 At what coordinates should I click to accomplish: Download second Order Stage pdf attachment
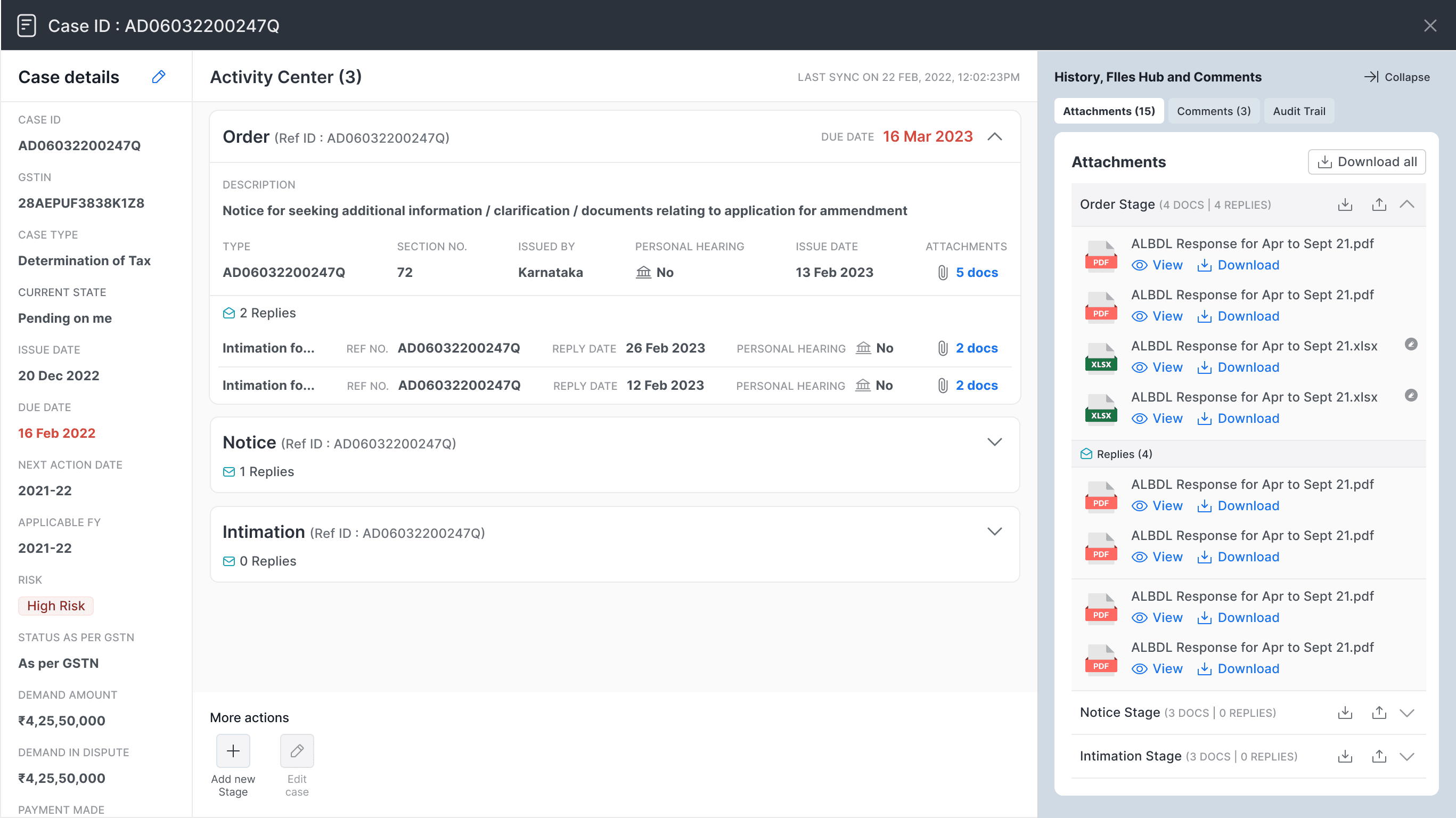[x=1238, y=316]
